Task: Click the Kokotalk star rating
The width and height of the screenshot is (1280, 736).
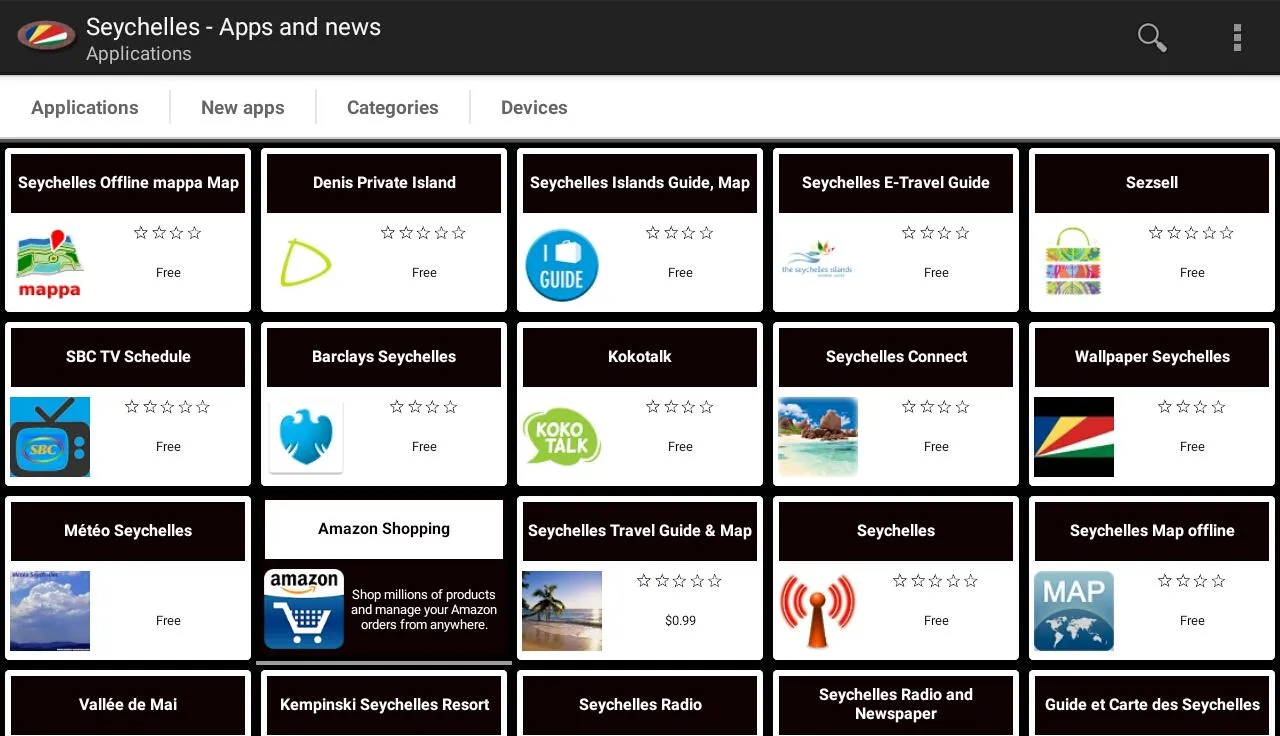Action: [x=680, y=407]
